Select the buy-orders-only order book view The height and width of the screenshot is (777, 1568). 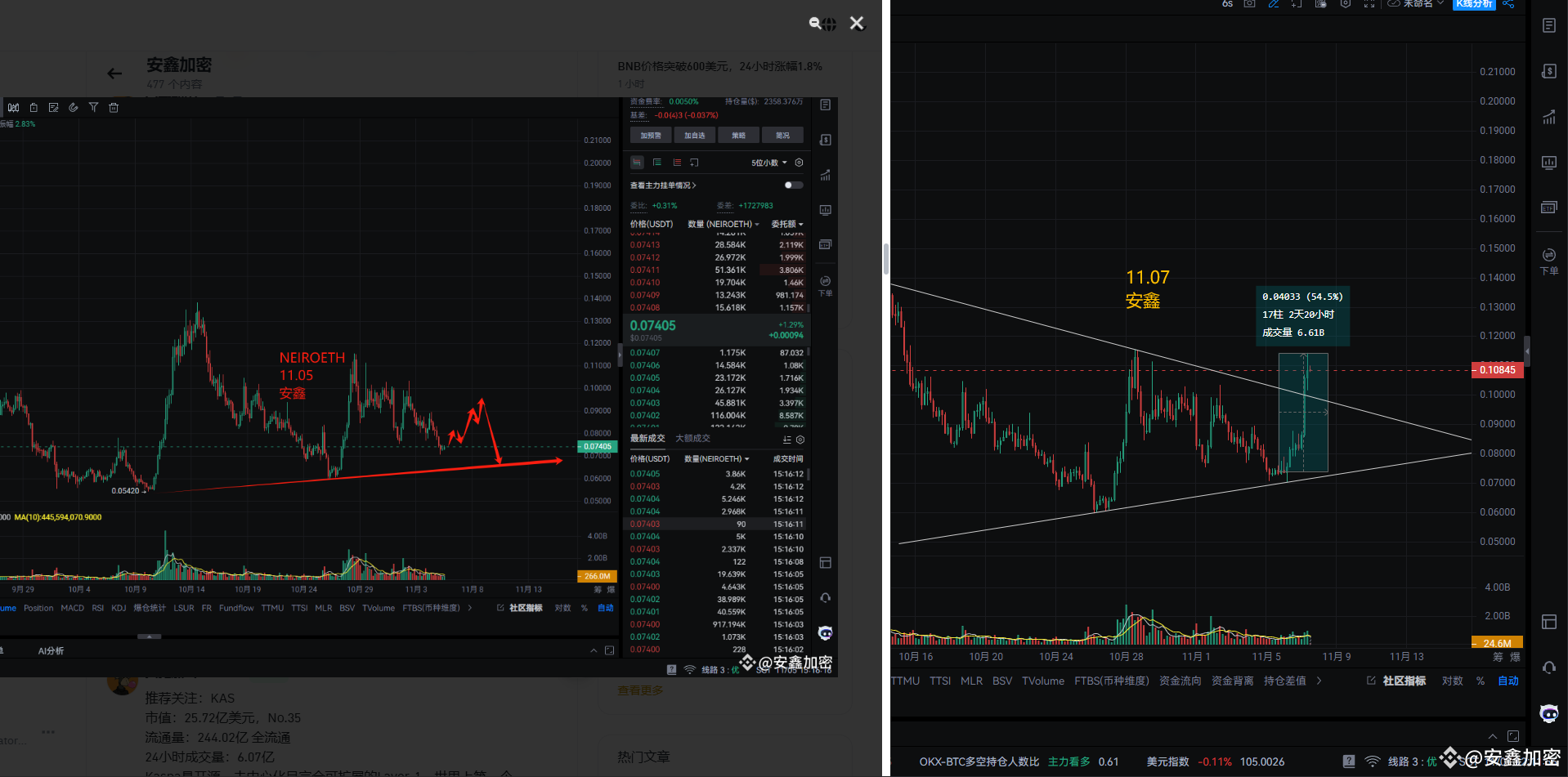coord(657,163)
